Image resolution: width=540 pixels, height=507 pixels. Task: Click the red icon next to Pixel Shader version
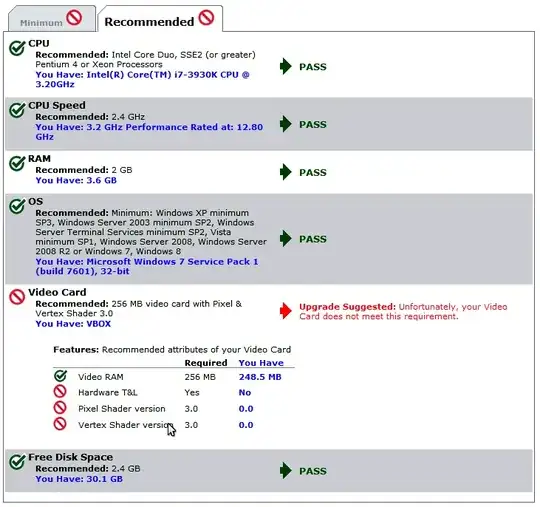(60, 407)
